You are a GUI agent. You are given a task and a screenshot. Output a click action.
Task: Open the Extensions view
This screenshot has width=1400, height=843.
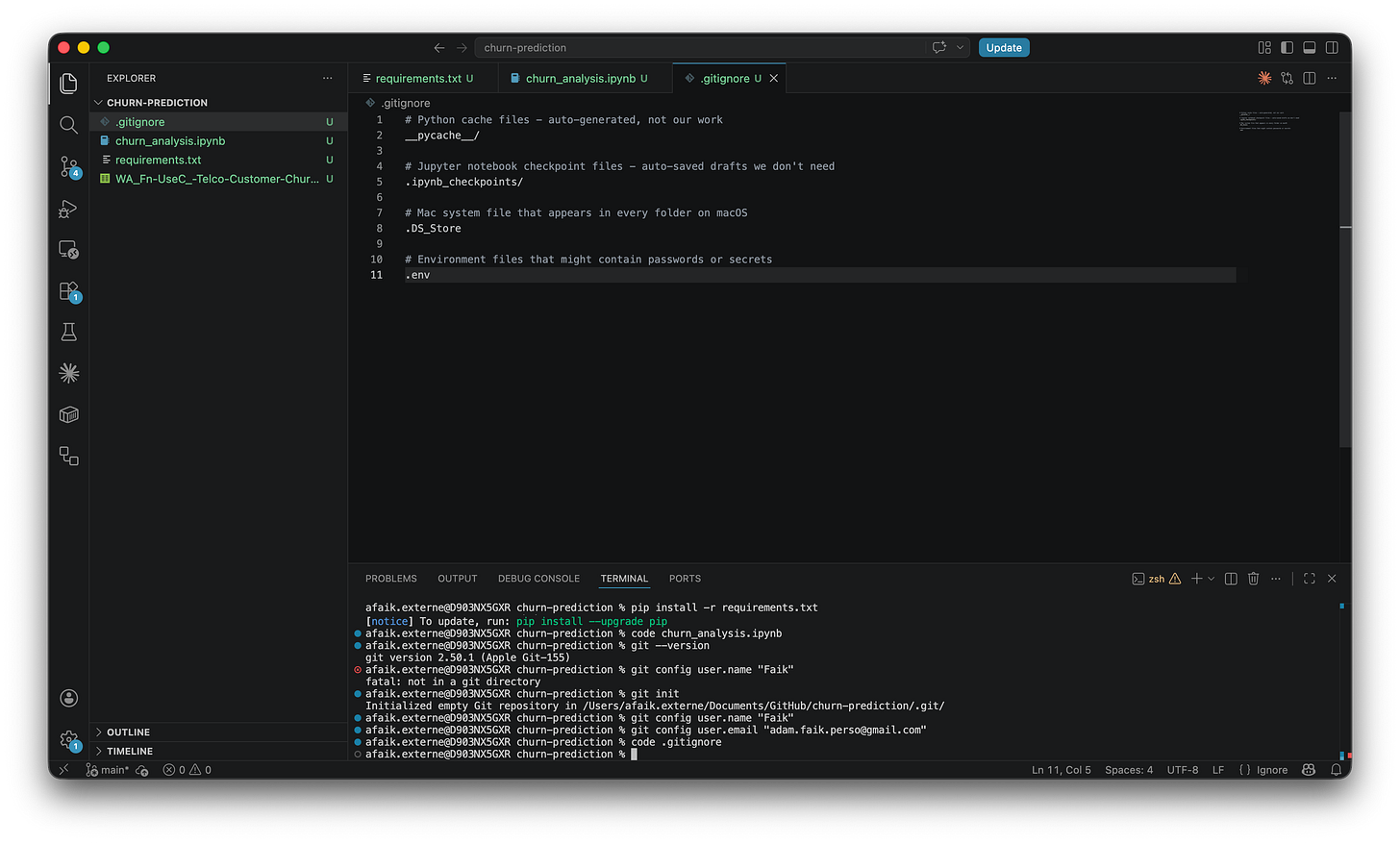click(68, 289)
